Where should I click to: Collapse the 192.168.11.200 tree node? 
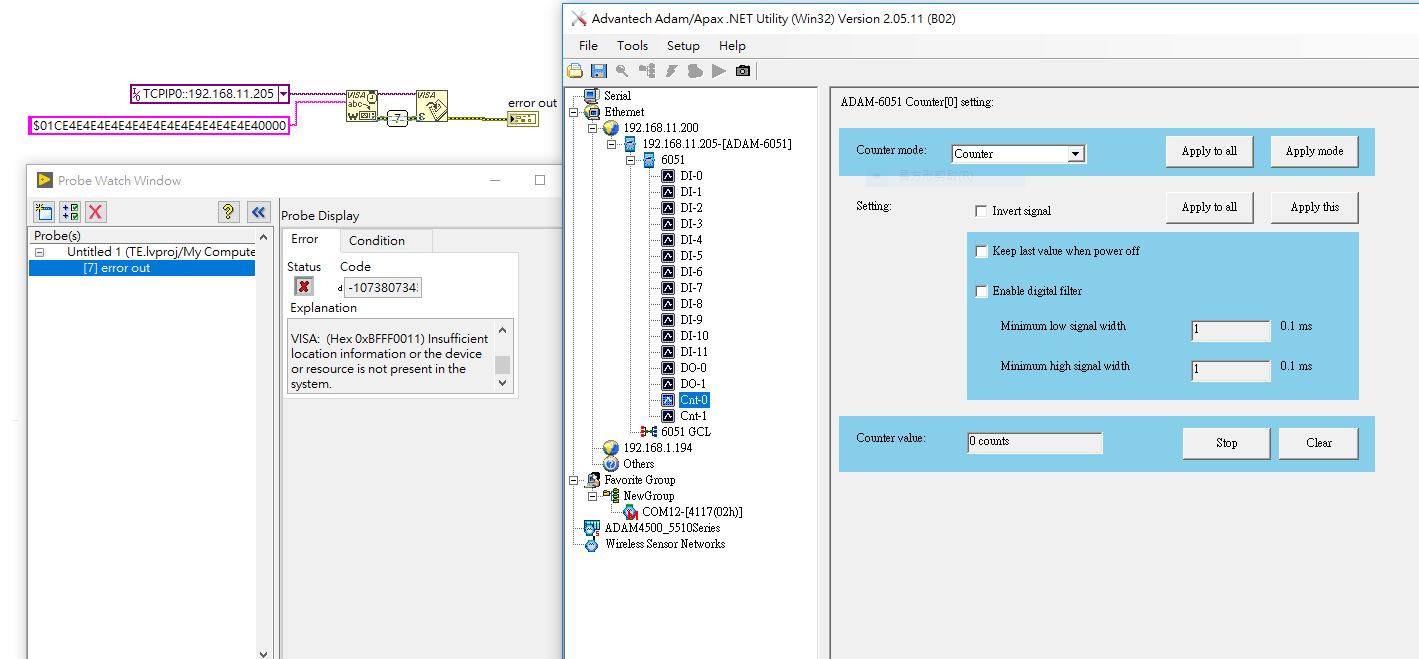tap(593, 128)
